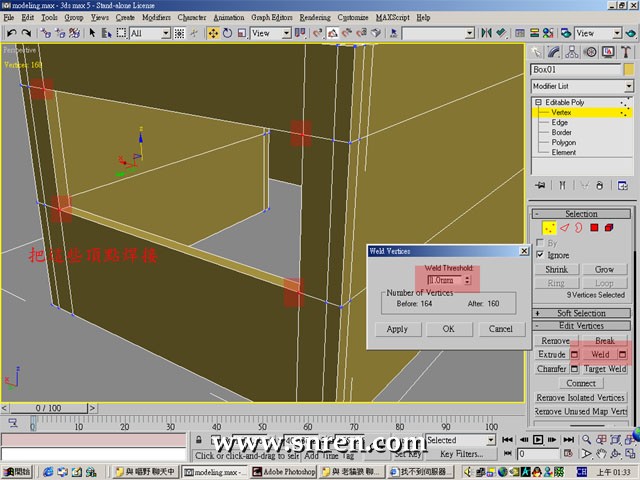Switch to the Motion command panel
Viewport: 640px width, 480px height.
coord(589,52)
